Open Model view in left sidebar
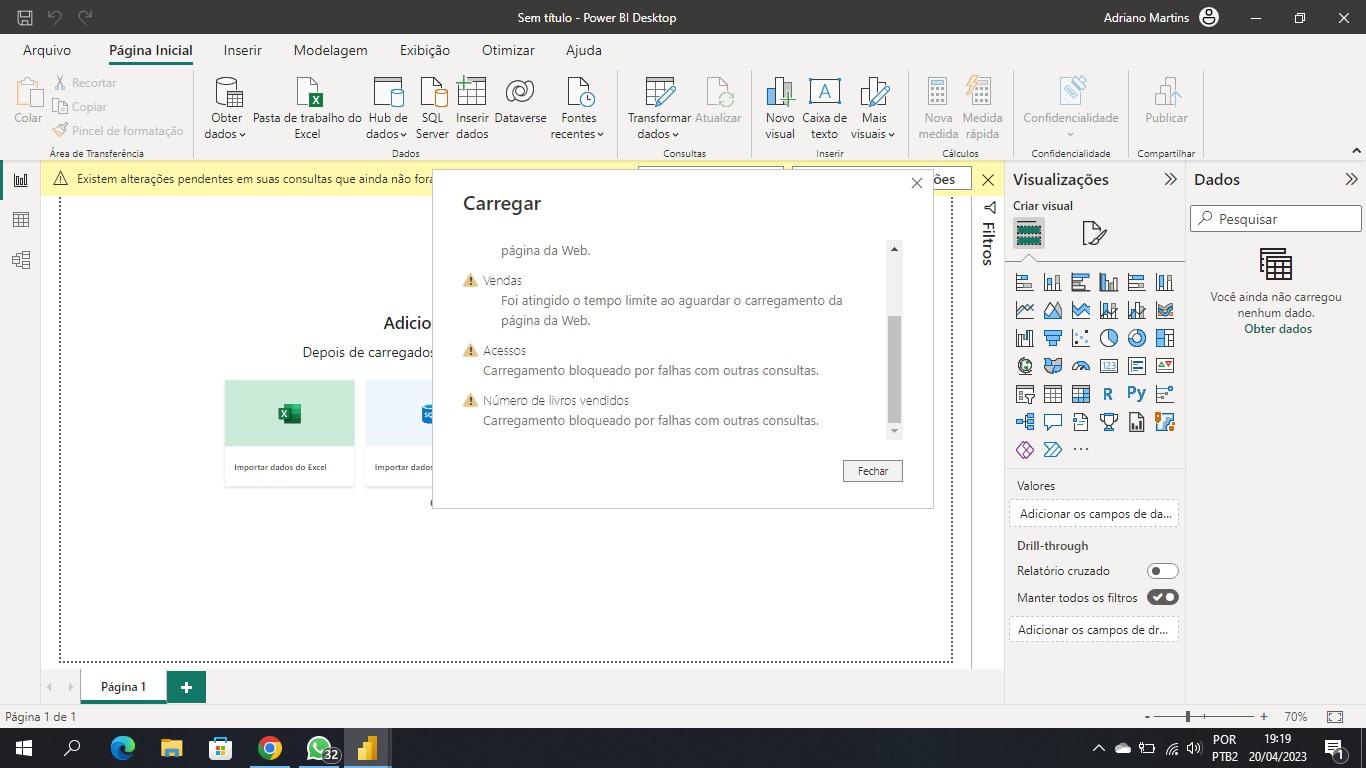 pos(20,260)
